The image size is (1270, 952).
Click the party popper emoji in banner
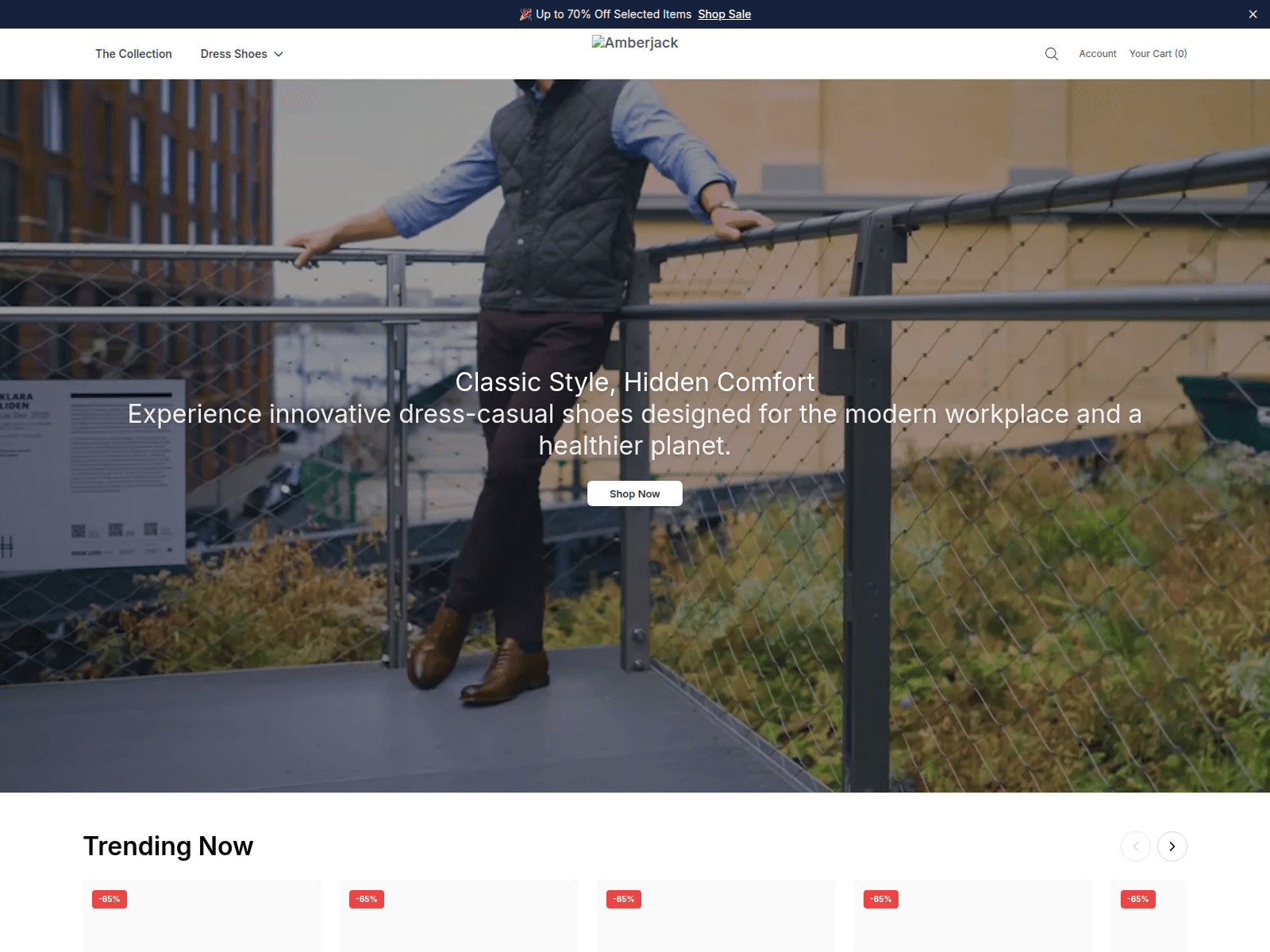[525, 14]
